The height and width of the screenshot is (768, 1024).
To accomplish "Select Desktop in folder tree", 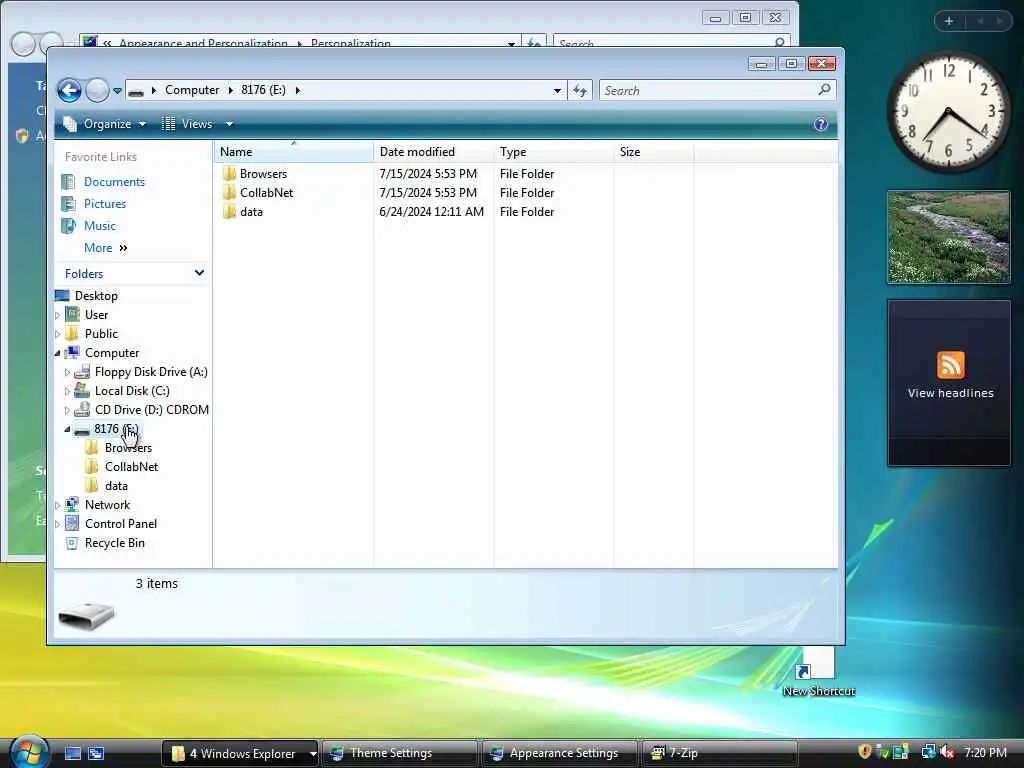I will click(x=96, y=296).
